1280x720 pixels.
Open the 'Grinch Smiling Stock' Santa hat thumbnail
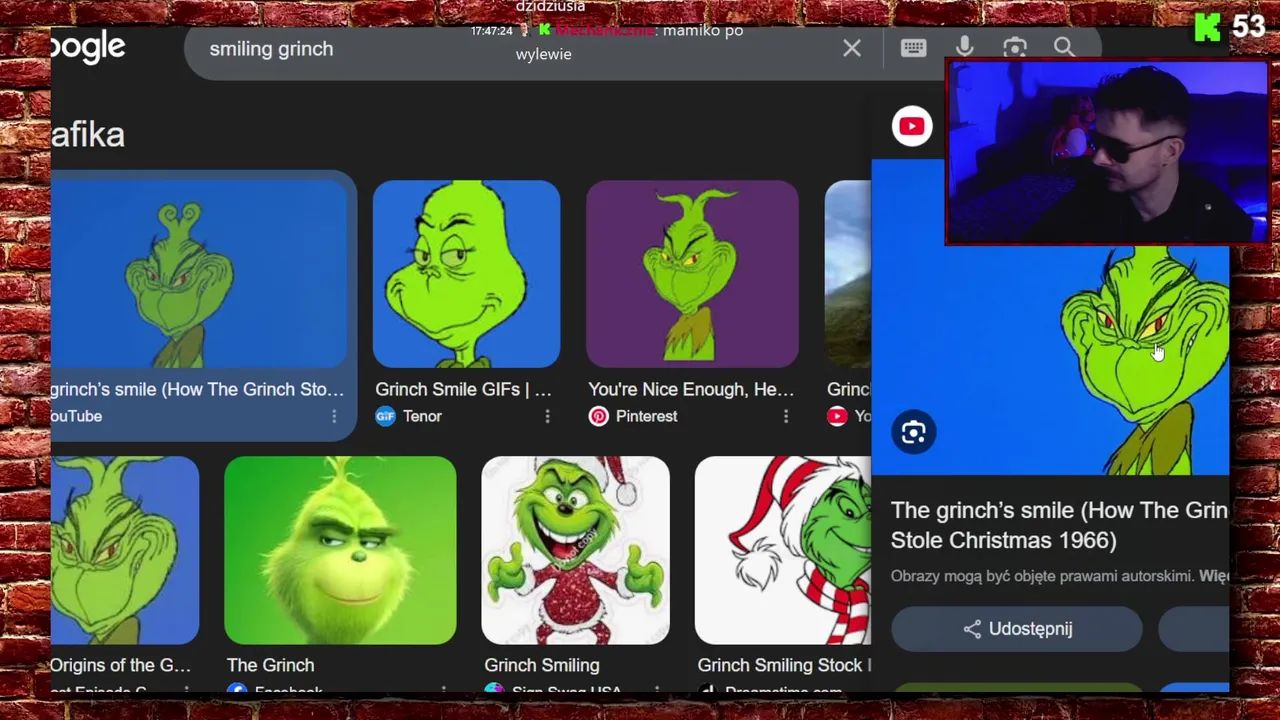tap(783, 550)
